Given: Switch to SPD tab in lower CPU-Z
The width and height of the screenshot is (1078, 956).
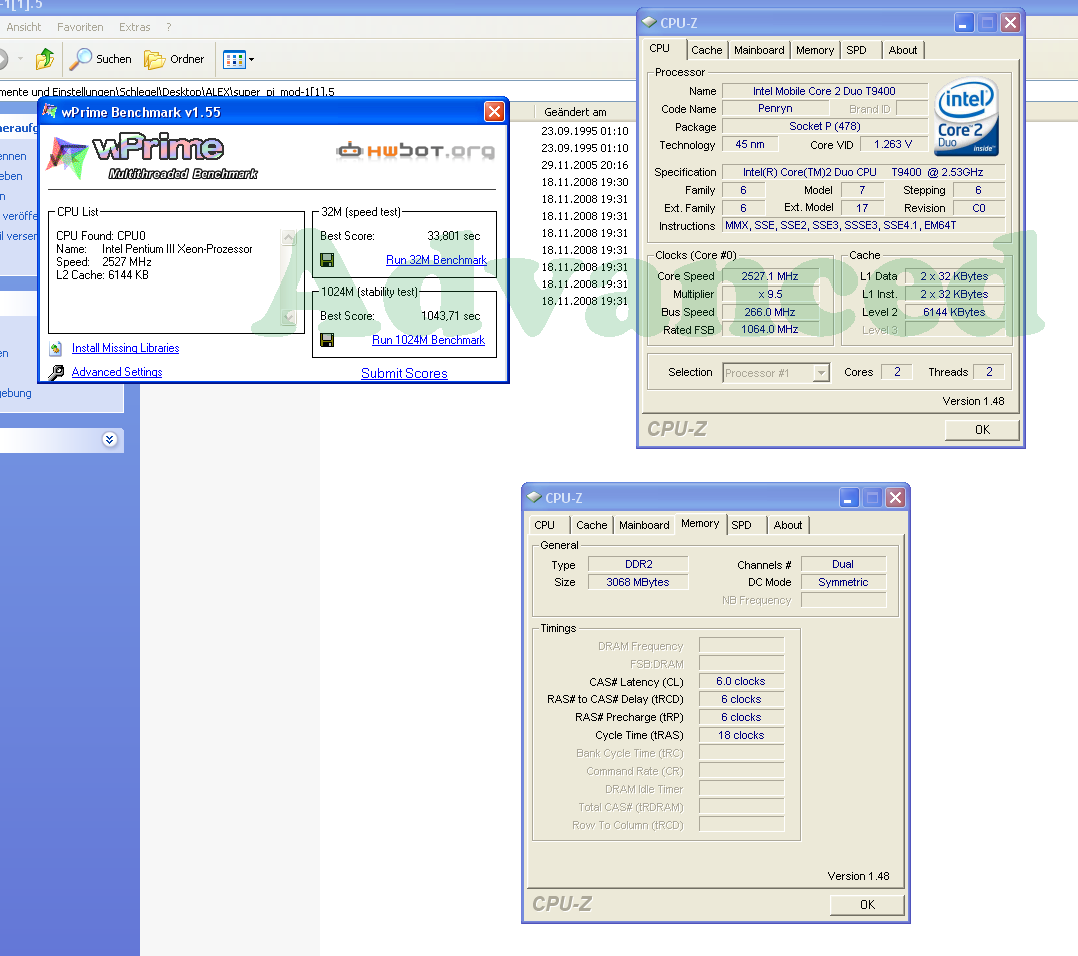Looking at the screenshot, I should (x=741, y=525).
